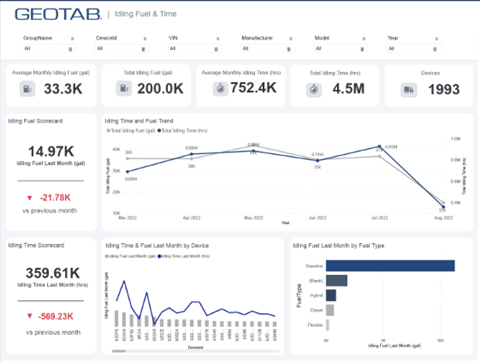Select the Flexible bar in fuel type chart

click(328, 325)
